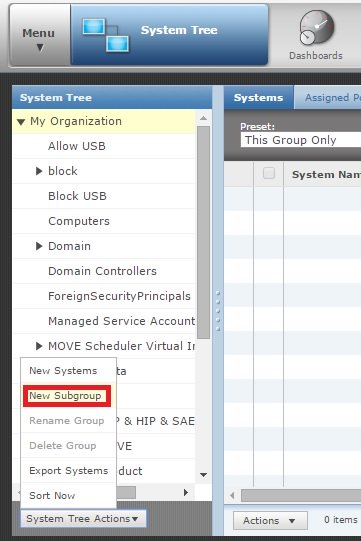The width and height of the screenshot is (361, 541).
Task: Click the My Organization root label
Action: pyautogui.click(x=76, y=121)
